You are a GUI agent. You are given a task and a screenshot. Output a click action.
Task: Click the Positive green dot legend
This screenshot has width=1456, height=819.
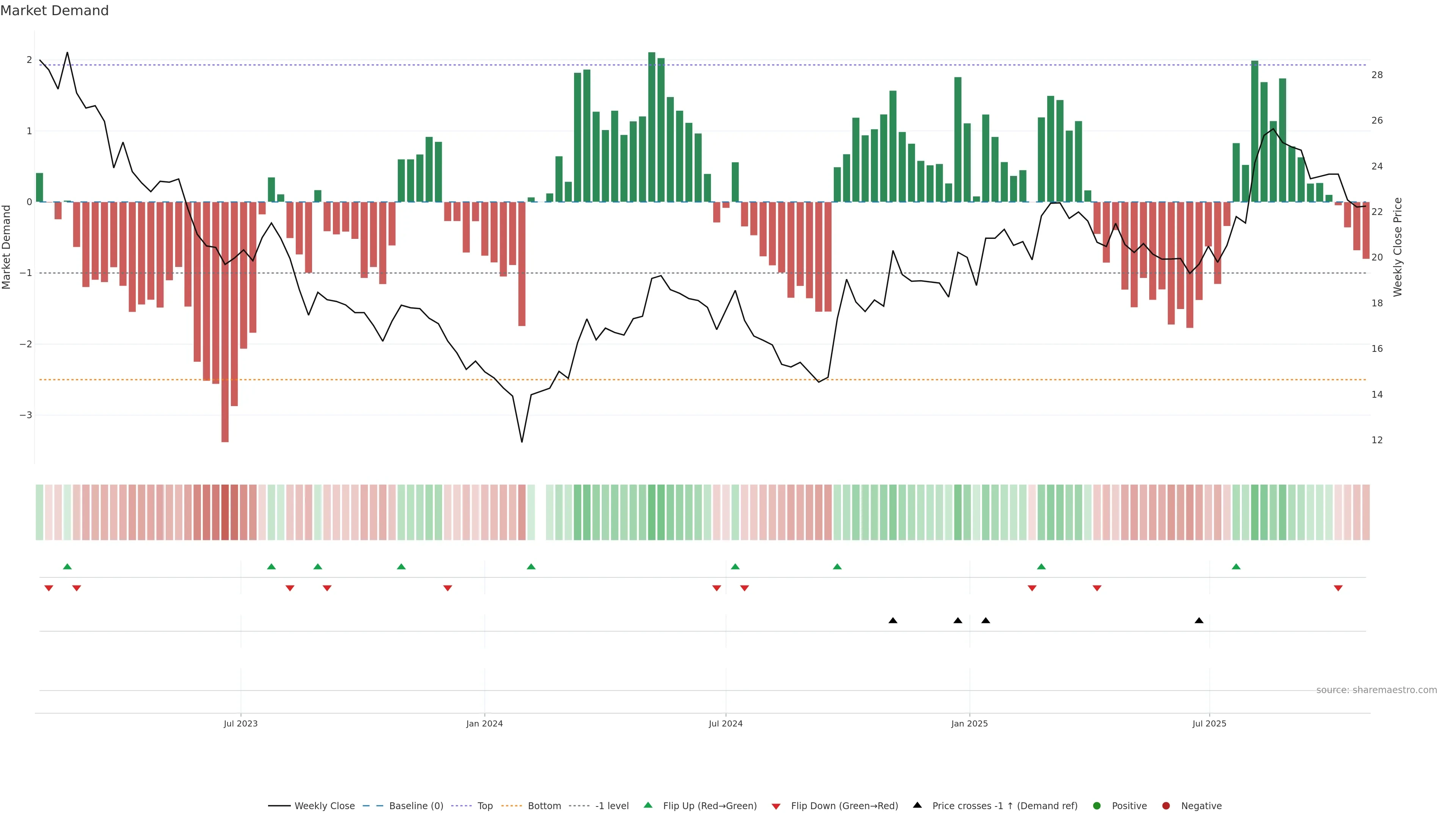click(x=1097, y=805)
